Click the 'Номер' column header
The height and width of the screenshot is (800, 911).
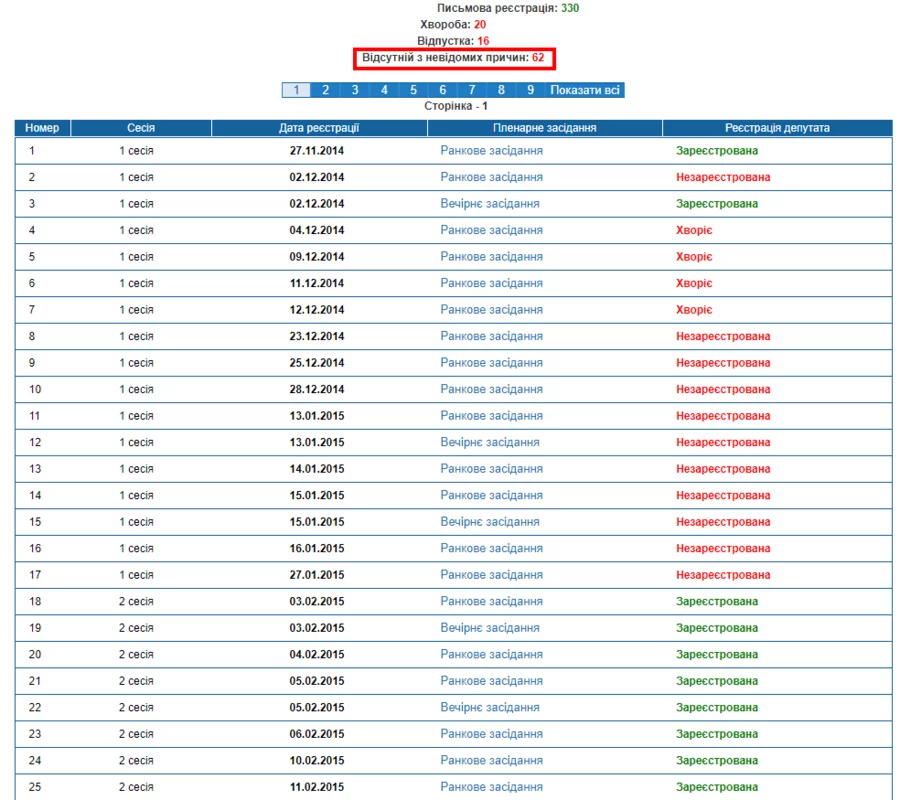pyautogui.click(x=42, y=128)
